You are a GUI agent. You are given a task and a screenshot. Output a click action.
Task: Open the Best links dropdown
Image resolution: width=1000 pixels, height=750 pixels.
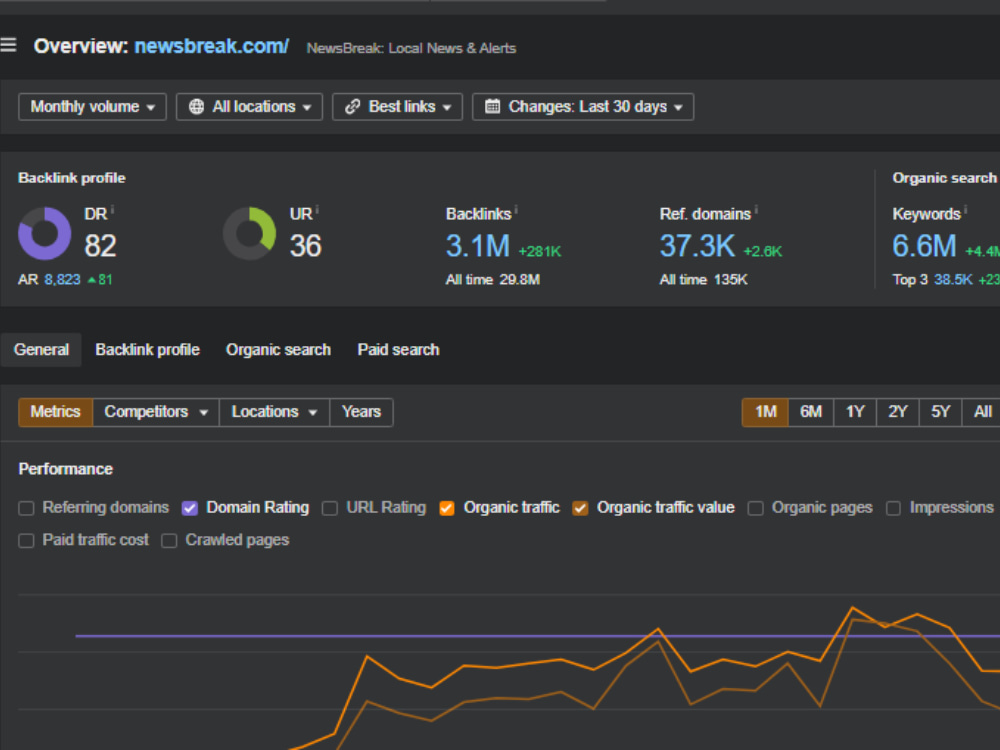pos(397,107)
